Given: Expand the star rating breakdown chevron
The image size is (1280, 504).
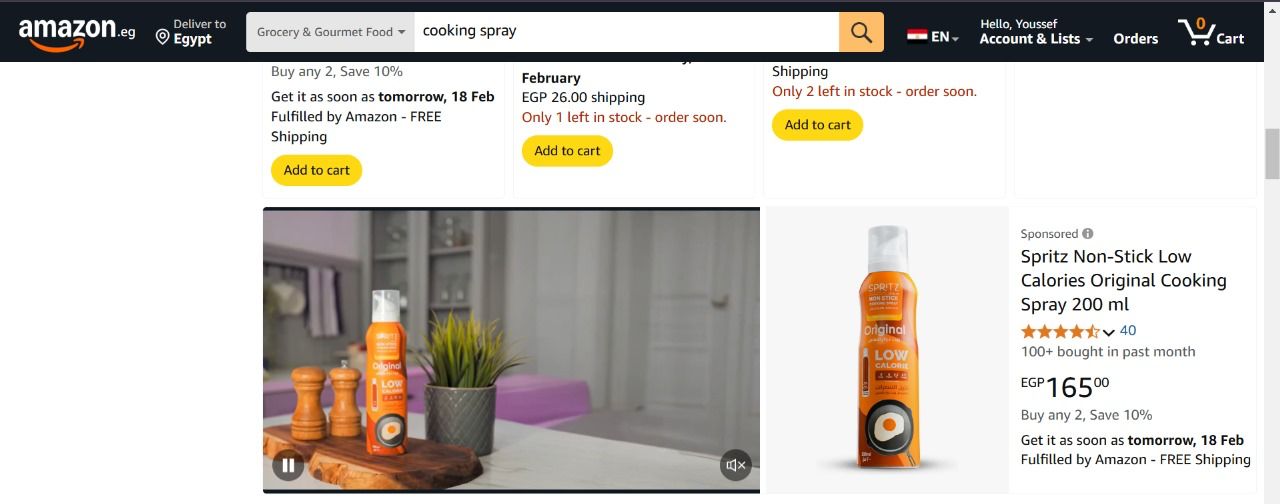Looking at the screenshot, I should 1108,332.
